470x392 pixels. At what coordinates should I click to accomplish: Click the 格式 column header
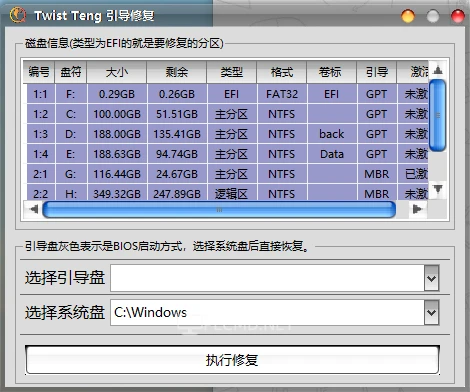(282, 72)
